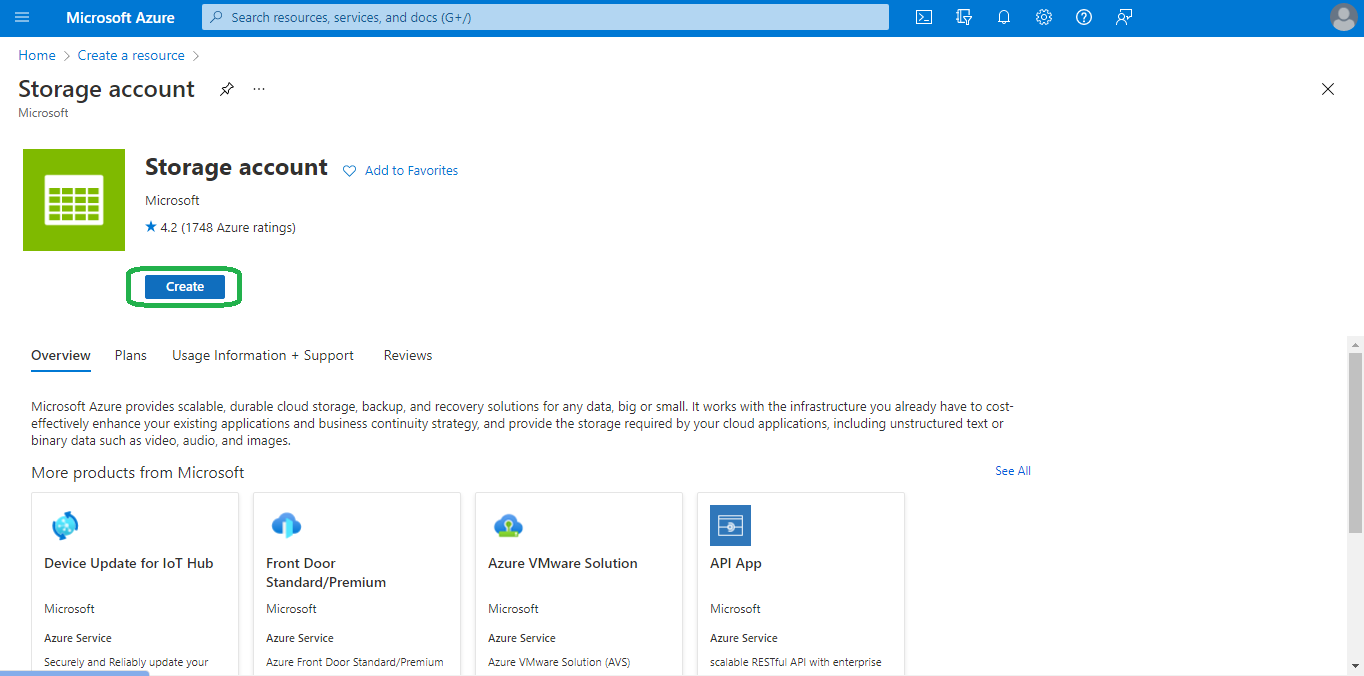
Task: Click the Create button
Action: click(x=183, y=286)
